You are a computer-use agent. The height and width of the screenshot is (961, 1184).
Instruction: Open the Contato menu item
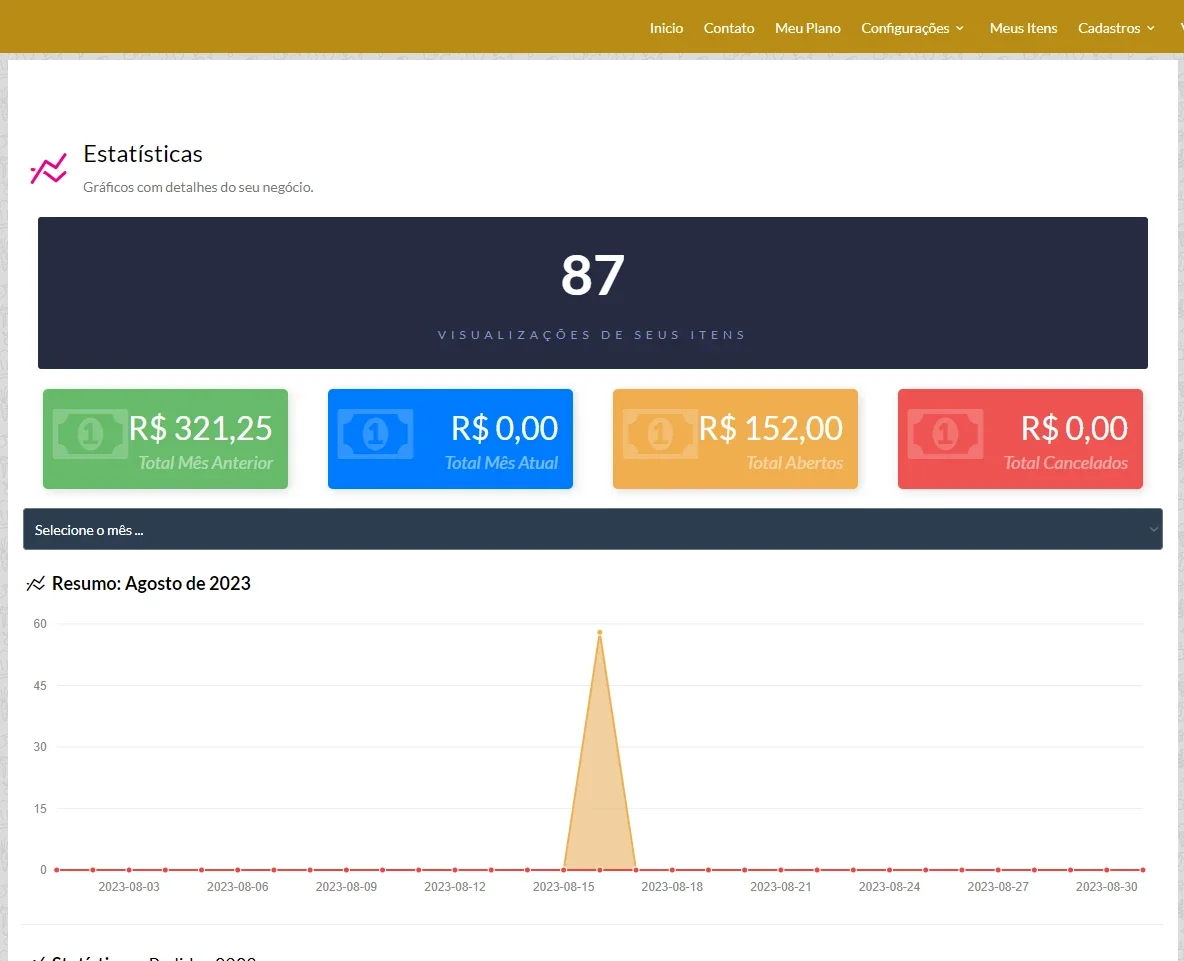click(x=729, y=28)
